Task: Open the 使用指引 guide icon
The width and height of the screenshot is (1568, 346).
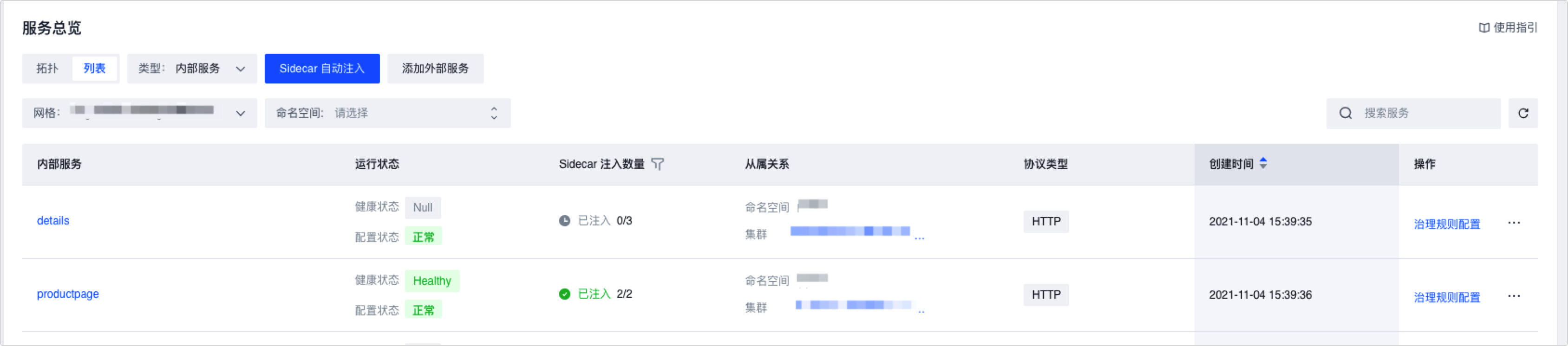Action: [1483, 28]
